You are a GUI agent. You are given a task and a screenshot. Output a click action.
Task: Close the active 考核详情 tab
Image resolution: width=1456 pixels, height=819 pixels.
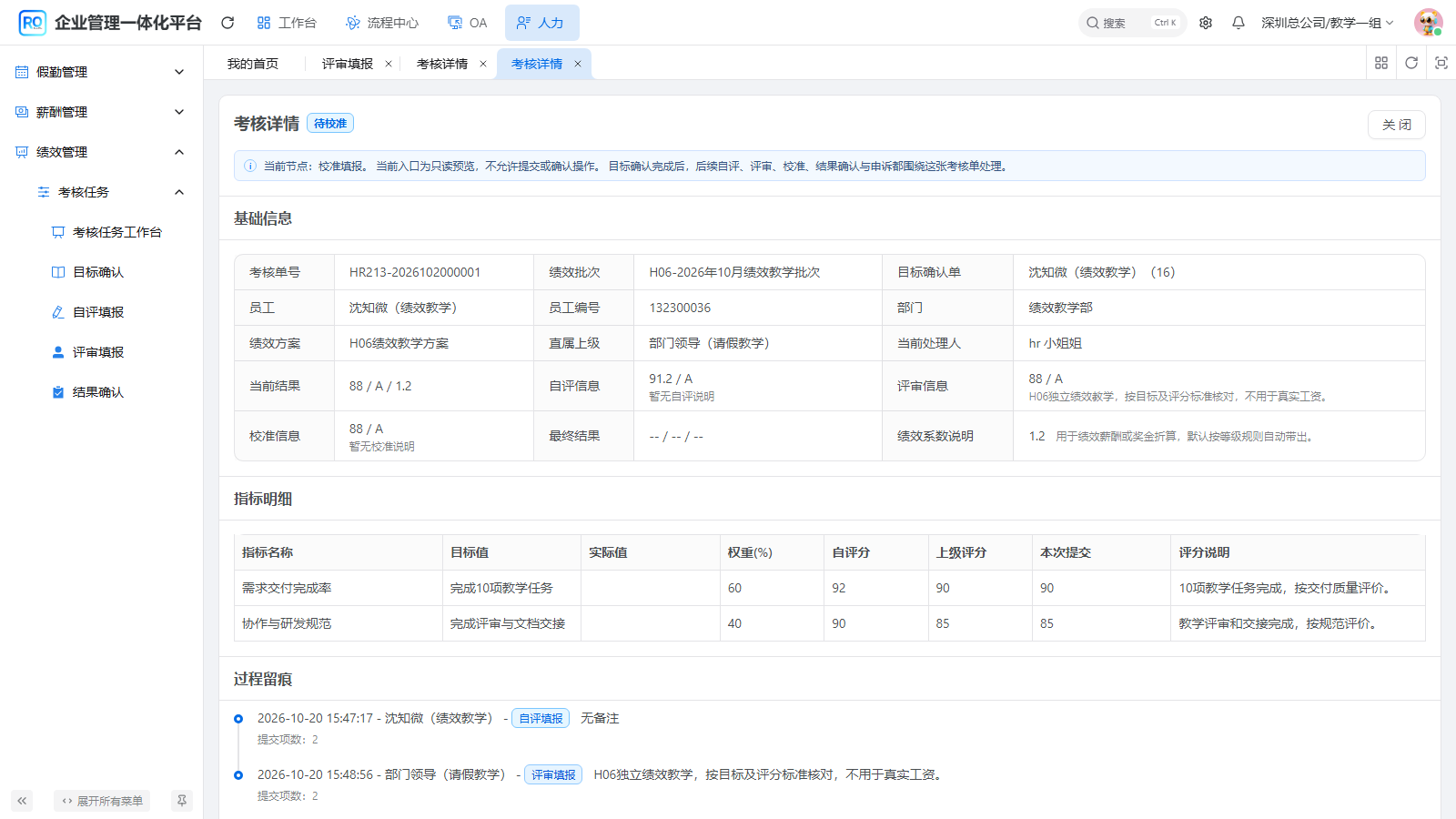(x=578, y=64)
